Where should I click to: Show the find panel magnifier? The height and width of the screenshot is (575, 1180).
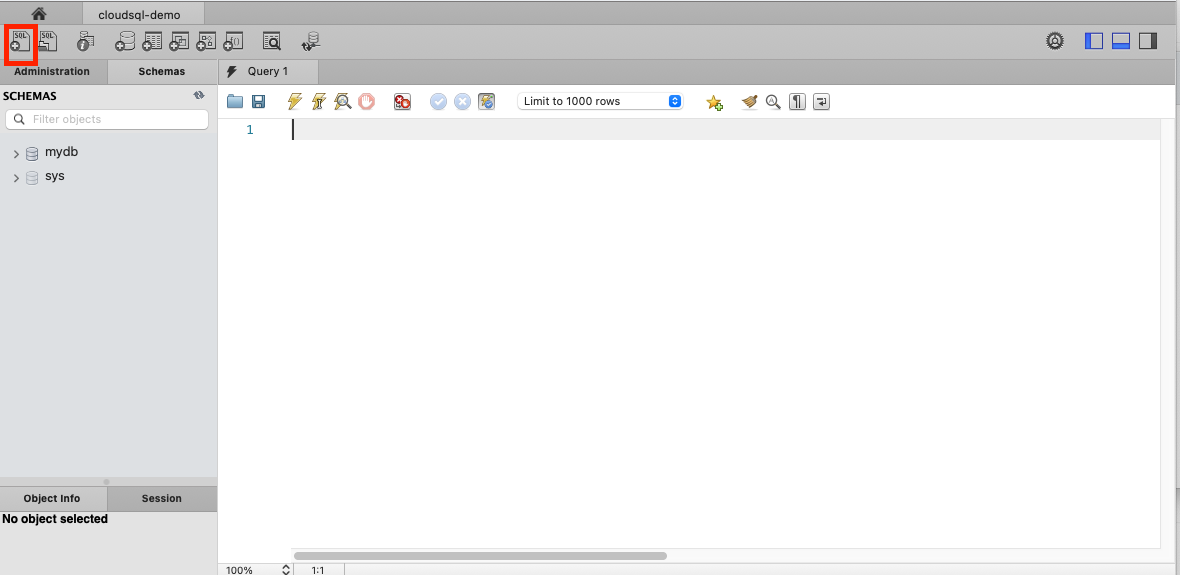[773, 102]
